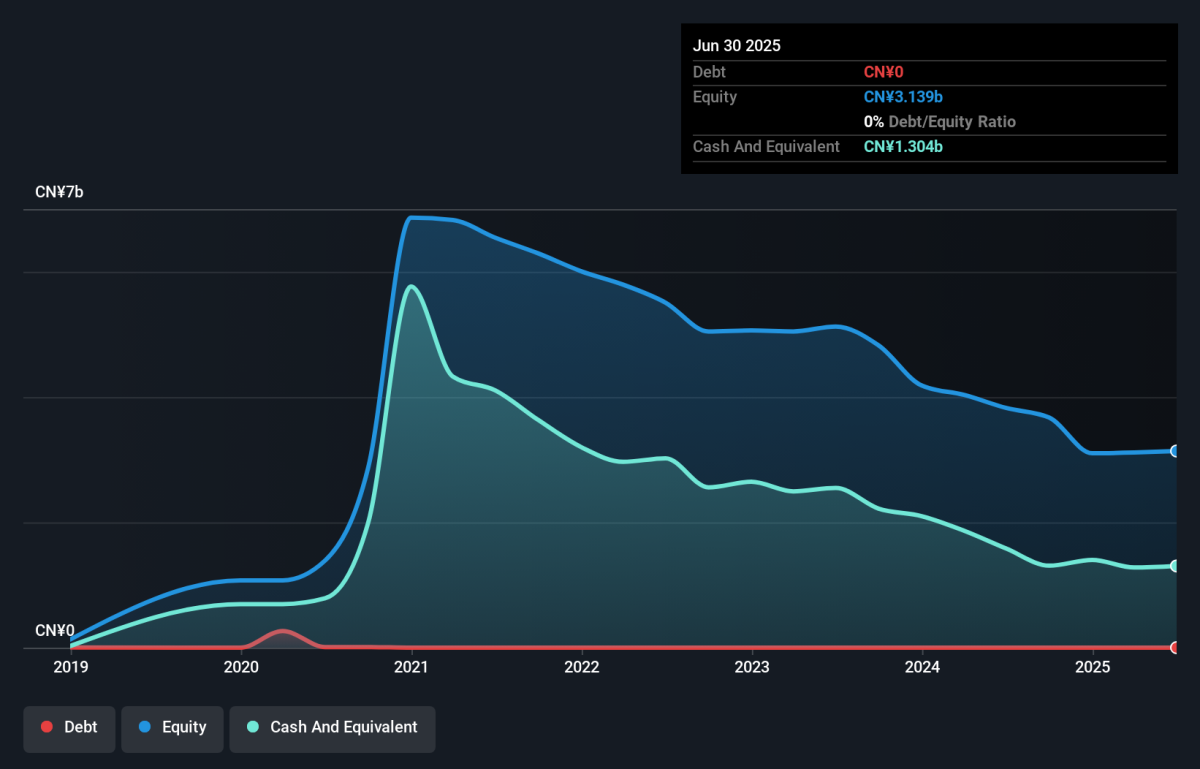The image size is (1200, 769).
Task: Toggle the Equity legend button
Action: click(x=172, y=727)
